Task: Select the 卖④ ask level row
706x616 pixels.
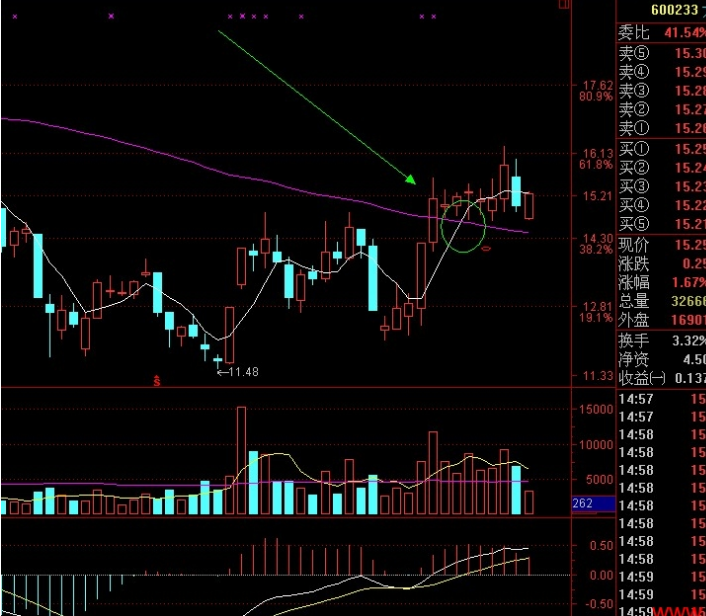Action: click(661, 72)
